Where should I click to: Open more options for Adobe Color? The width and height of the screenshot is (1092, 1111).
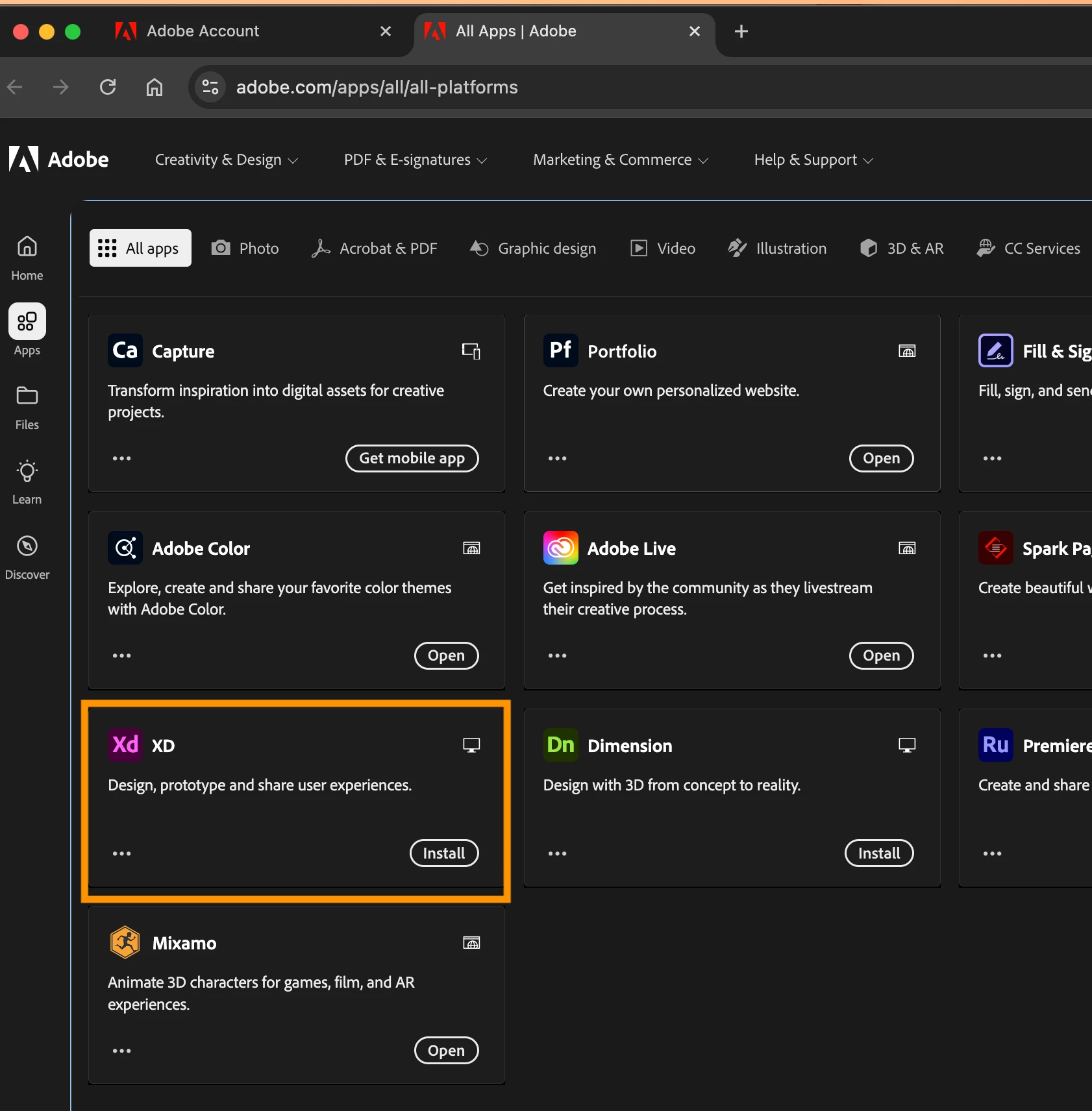(x=121, y=655)
